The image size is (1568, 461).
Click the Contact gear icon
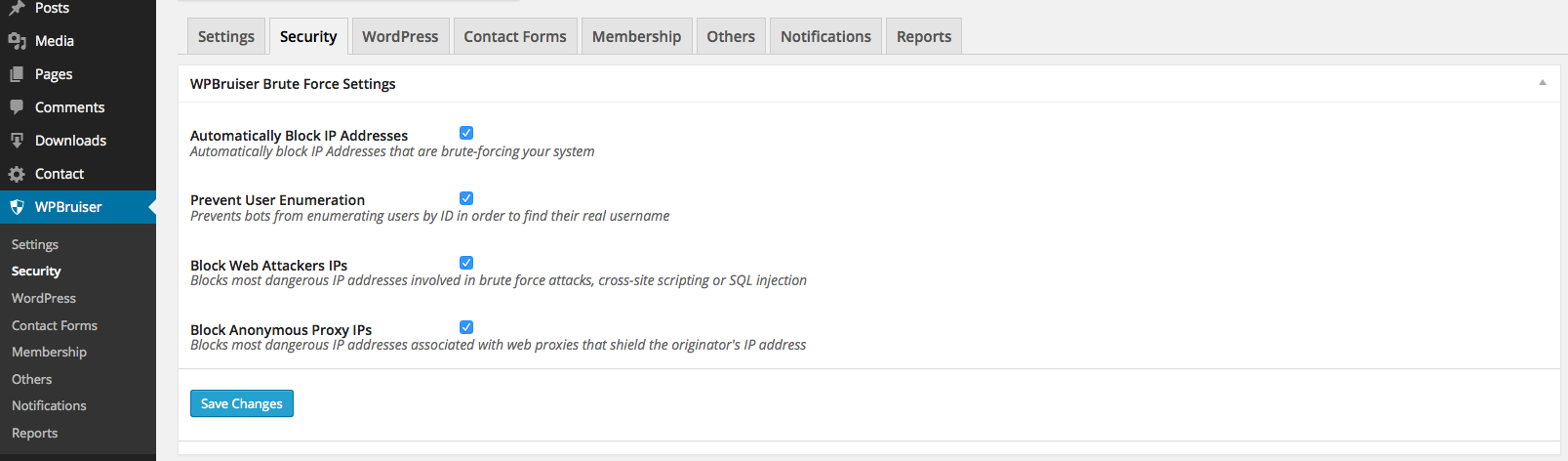(x=17, y=174)
